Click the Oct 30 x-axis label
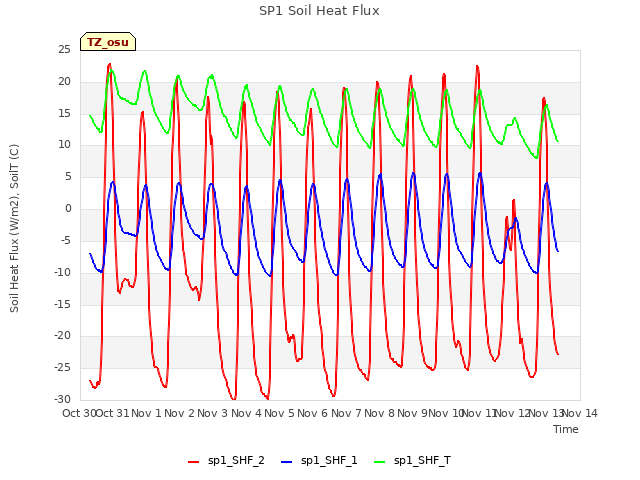Image resolution: width=640 pixels, height=480 pixels. pos(79,413)
